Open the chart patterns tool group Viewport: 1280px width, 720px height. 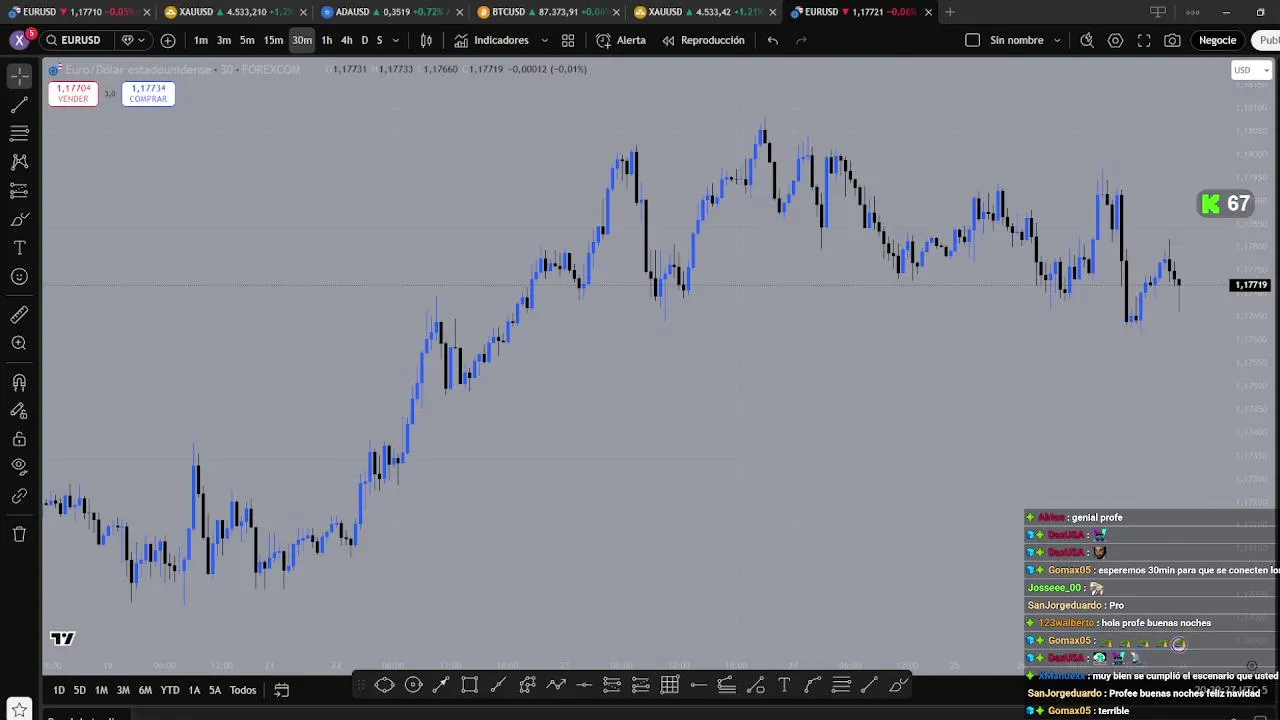pos(19,162)
